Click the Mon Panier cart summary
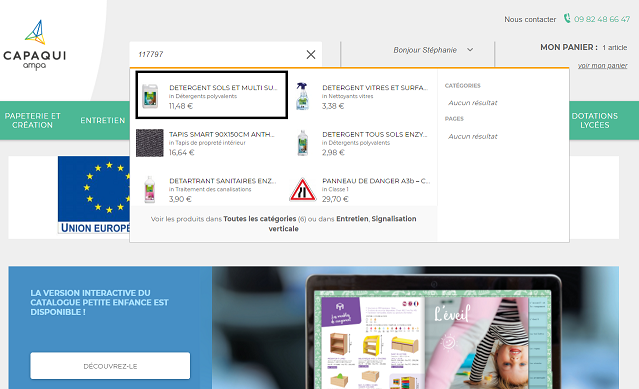 [584, 47]
